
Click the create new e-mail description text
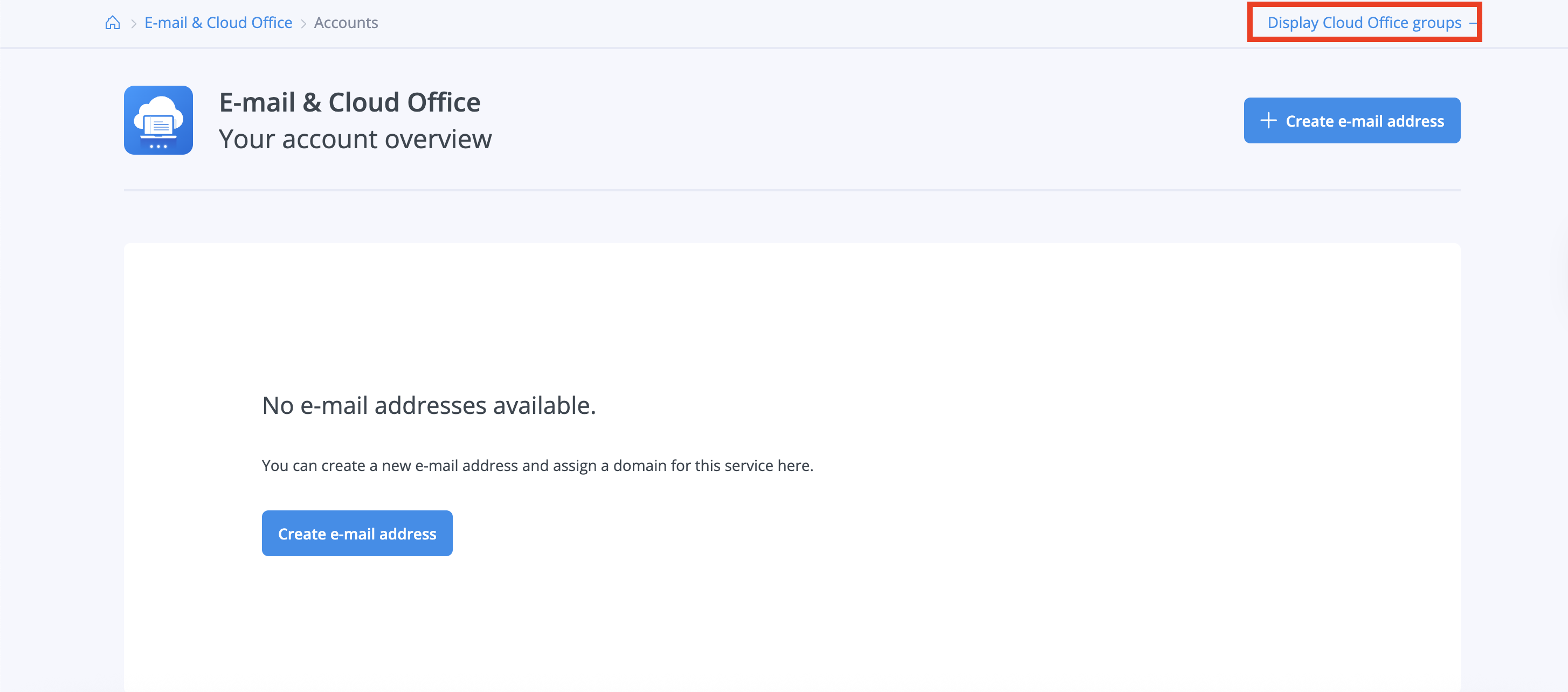tap(537, 466)
